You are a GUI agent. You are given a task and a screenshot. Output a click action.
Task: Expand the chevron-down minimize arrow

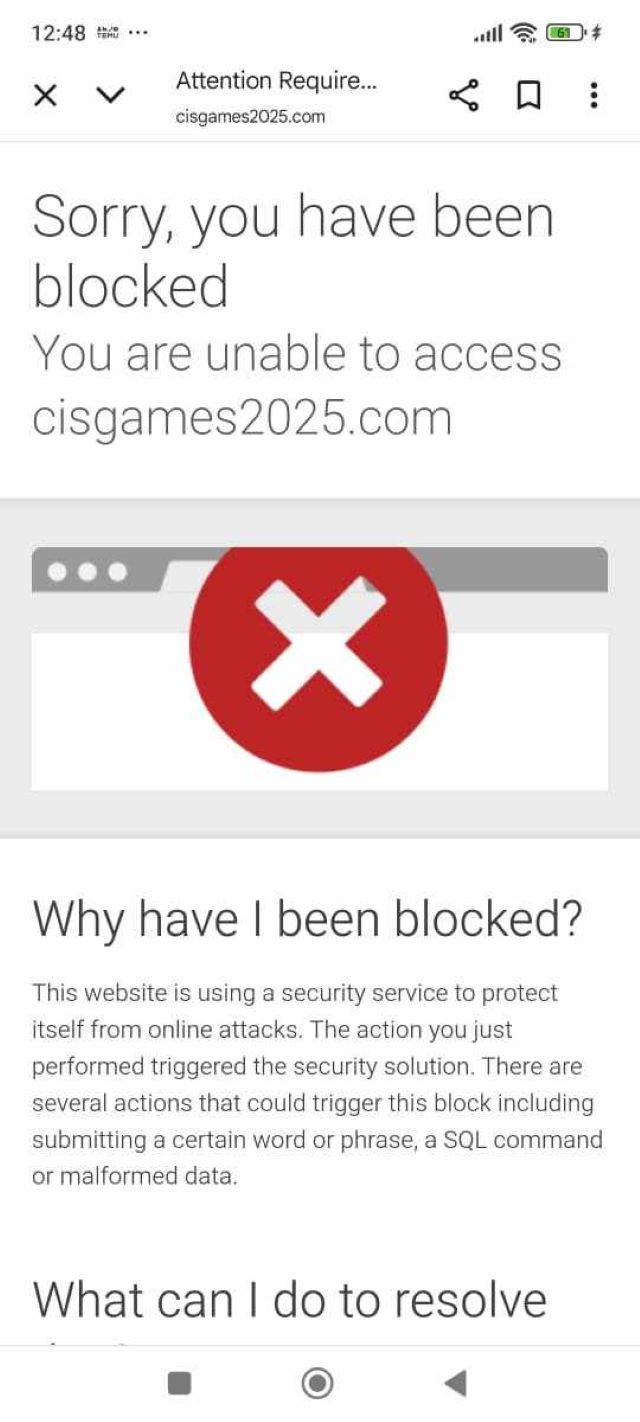(x=110, y=96)
